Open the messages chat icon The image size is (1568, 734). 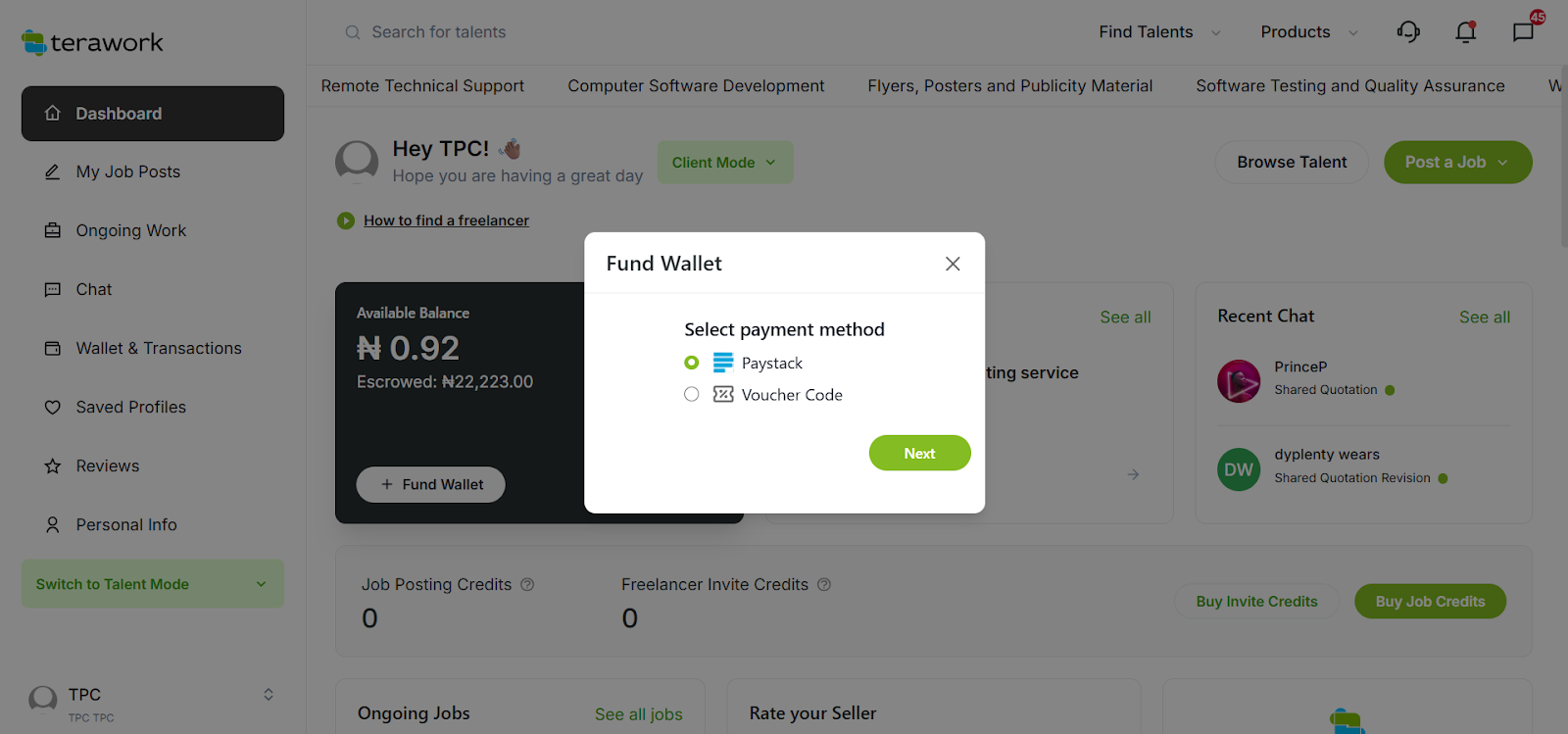click(x=1523, y=32)
